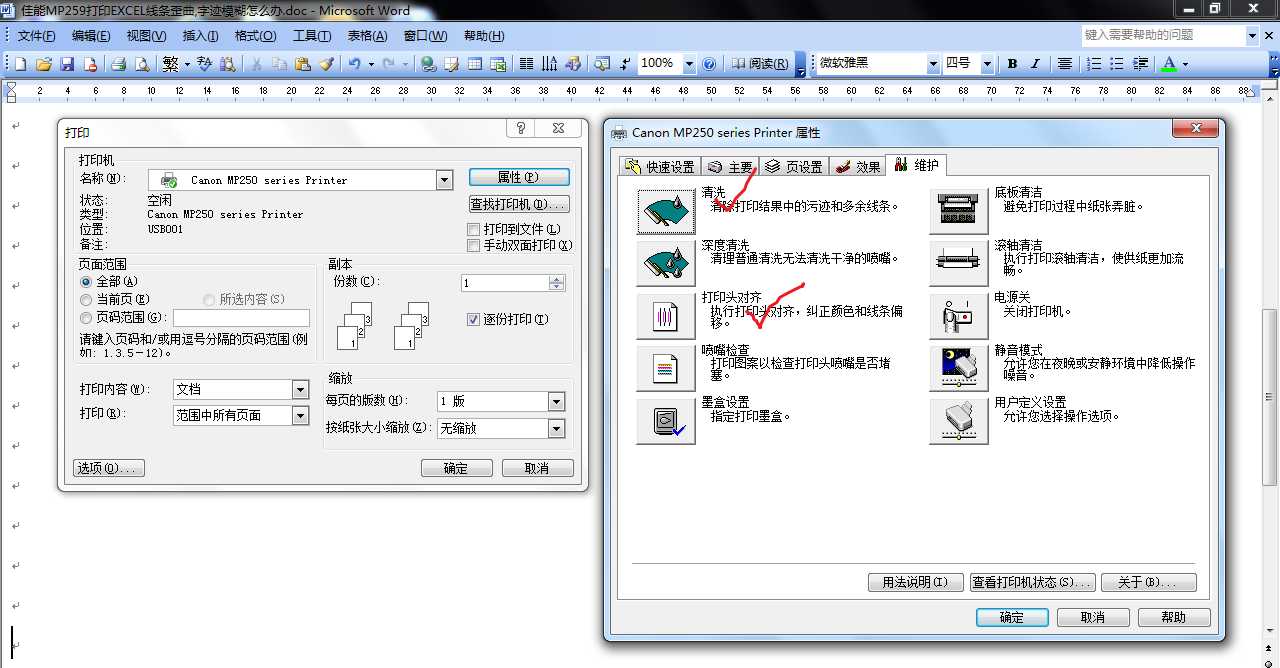1280x668 pixels.
Task: Click the numbered list icon
Action: (1094, 64)
